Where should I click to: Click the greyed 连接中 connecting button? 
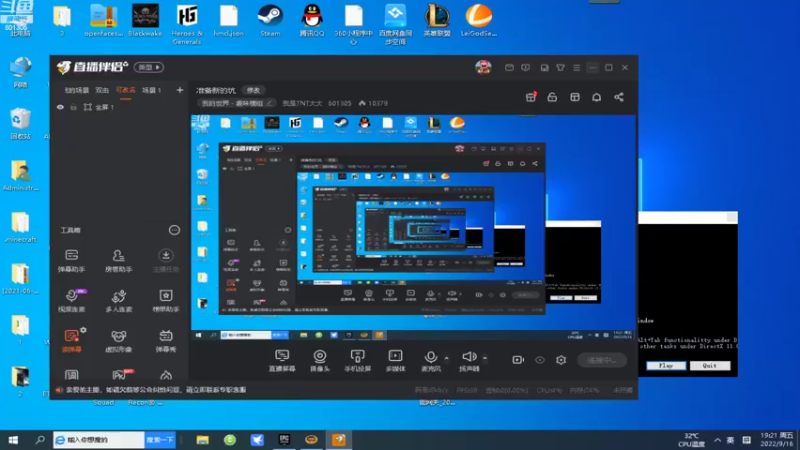(x=602, y=360)
